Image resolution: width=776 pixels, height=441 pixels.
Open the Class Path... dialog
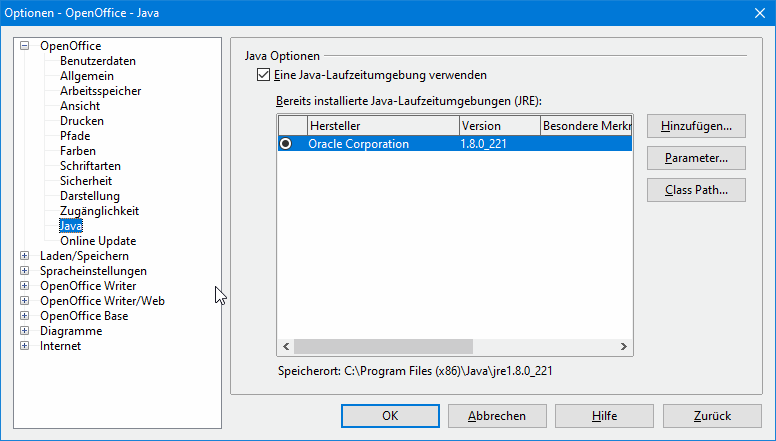pos(696,190)
